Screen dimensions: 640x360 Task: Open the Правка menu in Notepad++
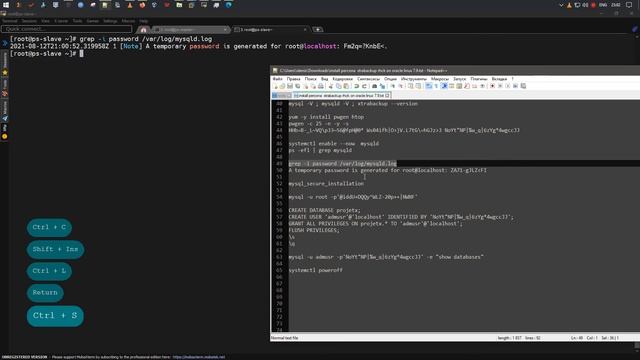coord(293,79)
